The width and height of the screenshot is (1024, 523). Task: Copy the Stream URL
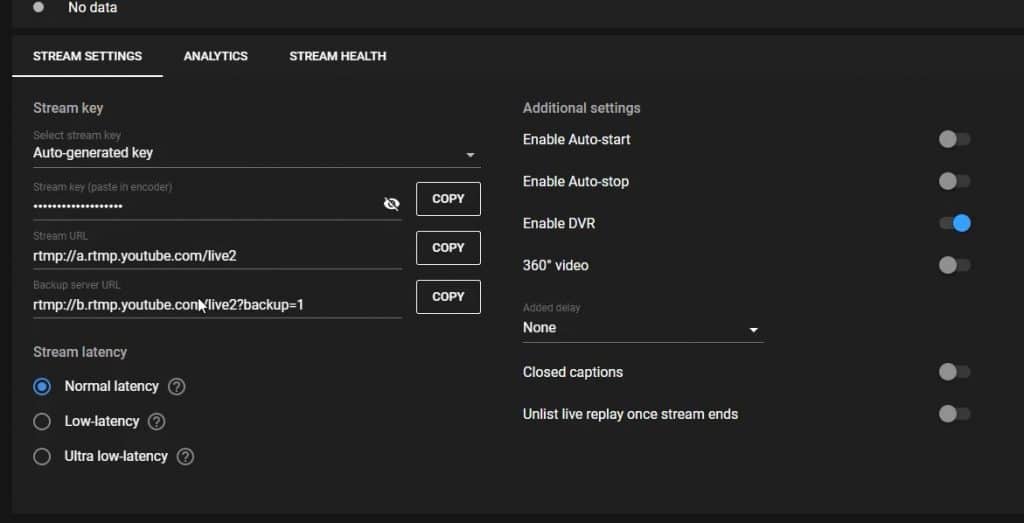[x=448, y=247]
